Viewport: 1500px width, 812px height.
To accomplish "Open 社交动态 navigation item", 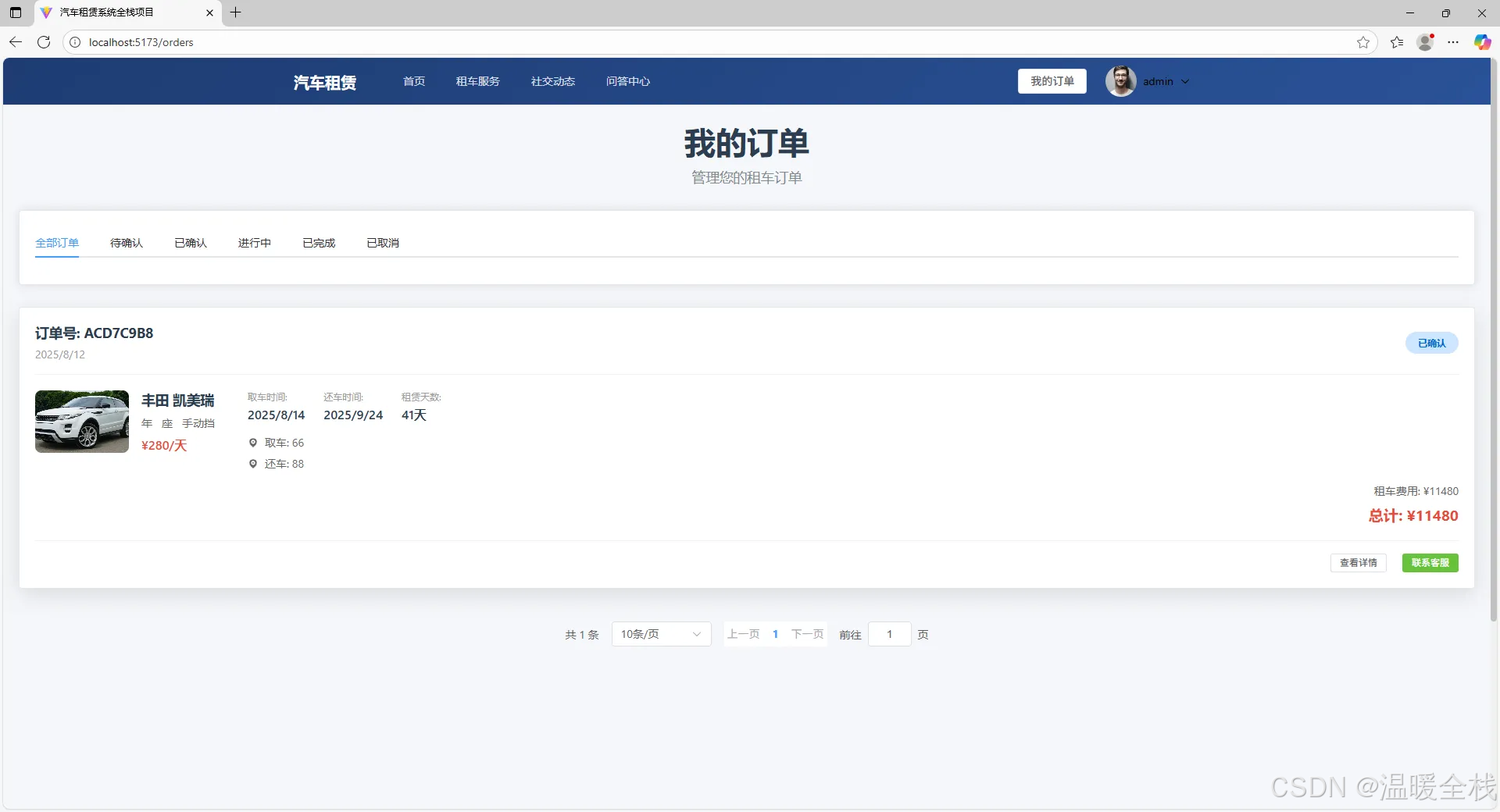I will 553,81.
